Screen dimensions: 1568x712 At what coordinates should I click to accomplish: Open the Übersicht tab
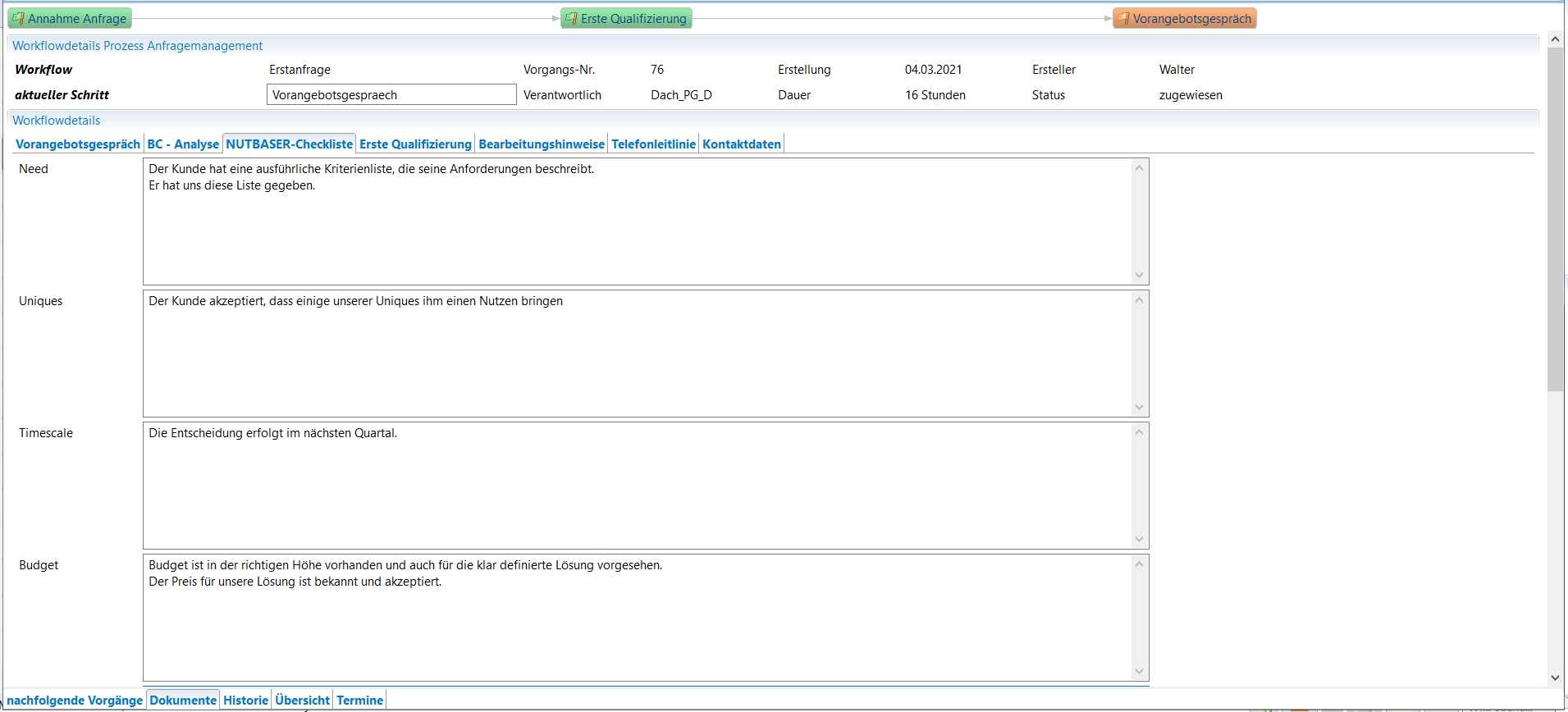click(x=303, y=701)
